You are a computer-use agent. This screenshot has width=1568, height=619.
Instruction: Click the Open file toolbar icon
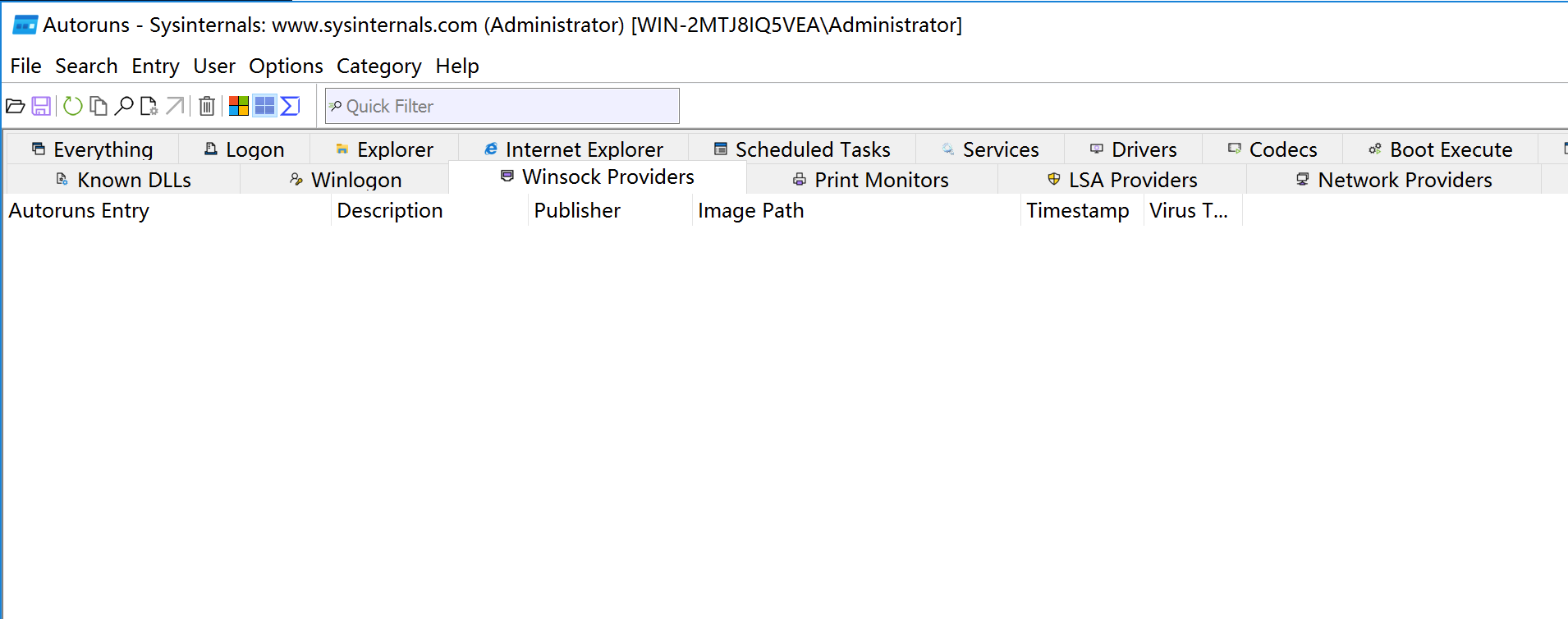coord(15,106)
